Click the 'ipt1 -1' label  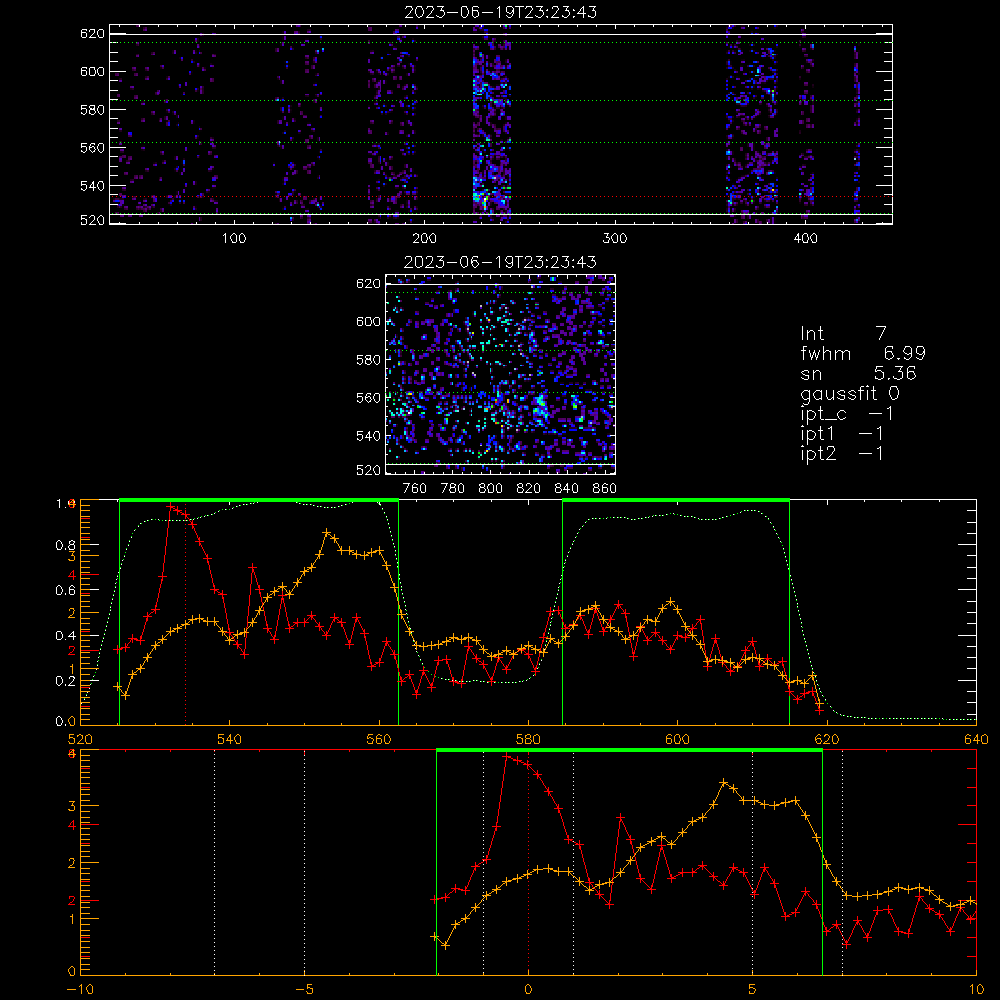(842, 434)
